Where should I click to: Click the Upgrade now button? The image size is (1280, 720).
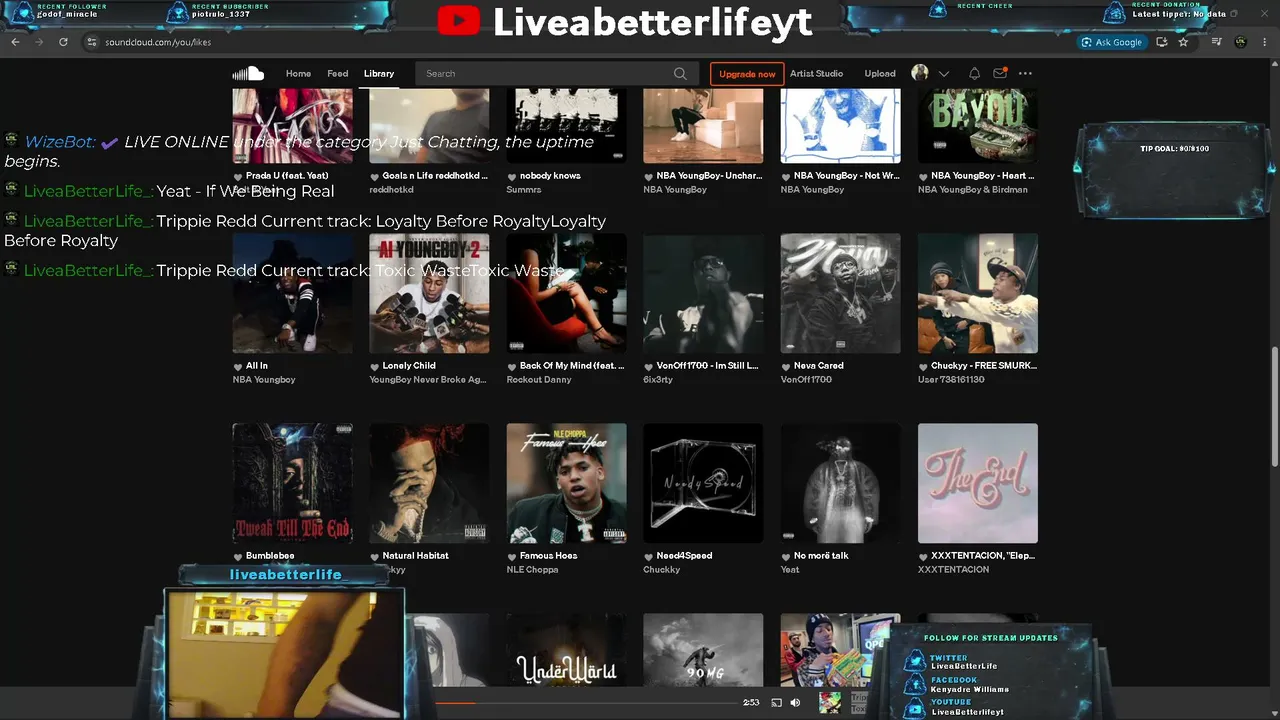747,73
